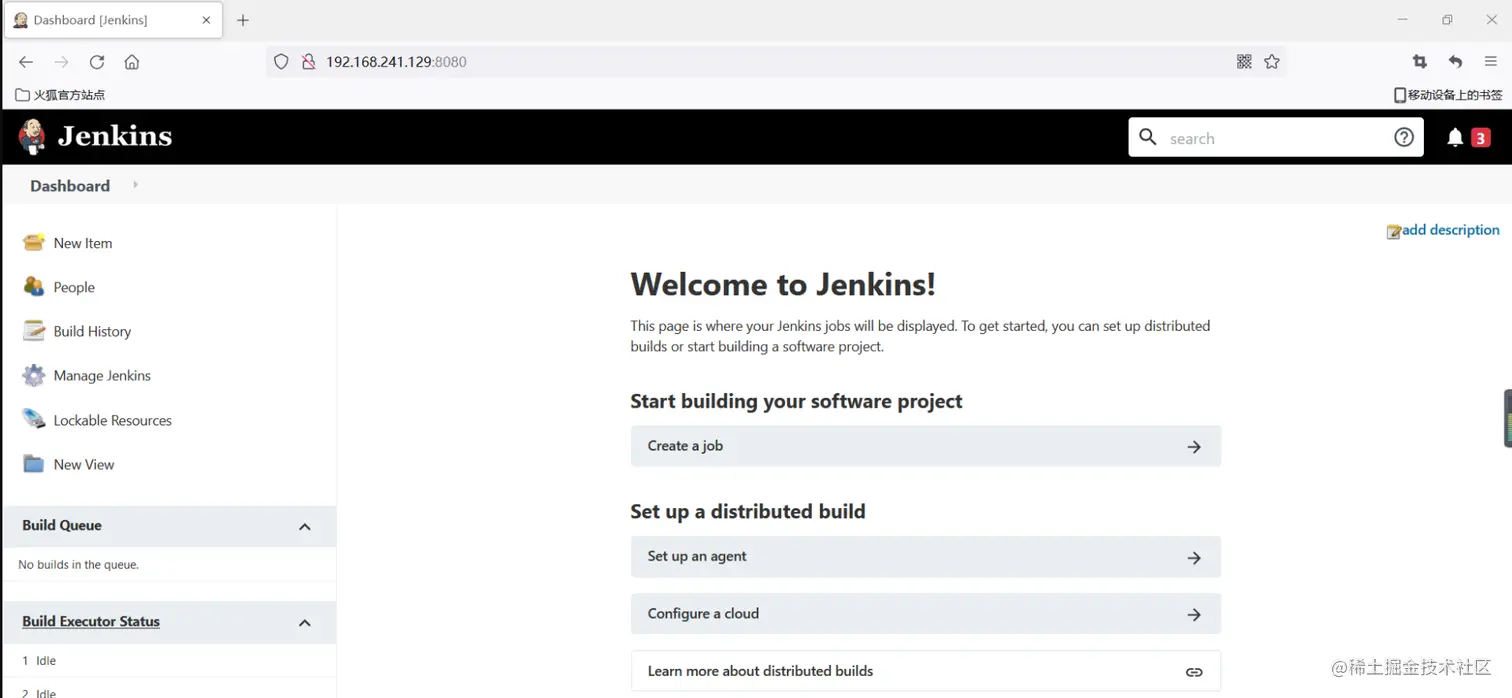Open the 火狐官方站点 bookmarks folder

pyautogui.click(x=60, y=95)
